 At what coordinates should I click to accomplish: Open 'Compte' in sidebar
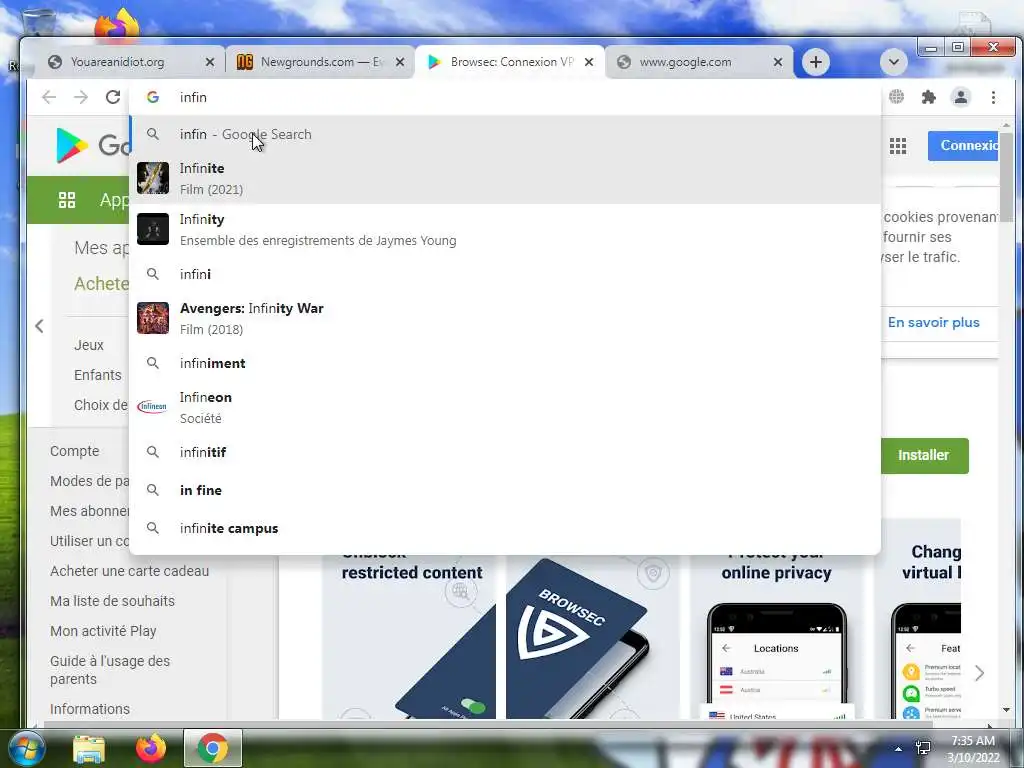[x=74, y=451]
